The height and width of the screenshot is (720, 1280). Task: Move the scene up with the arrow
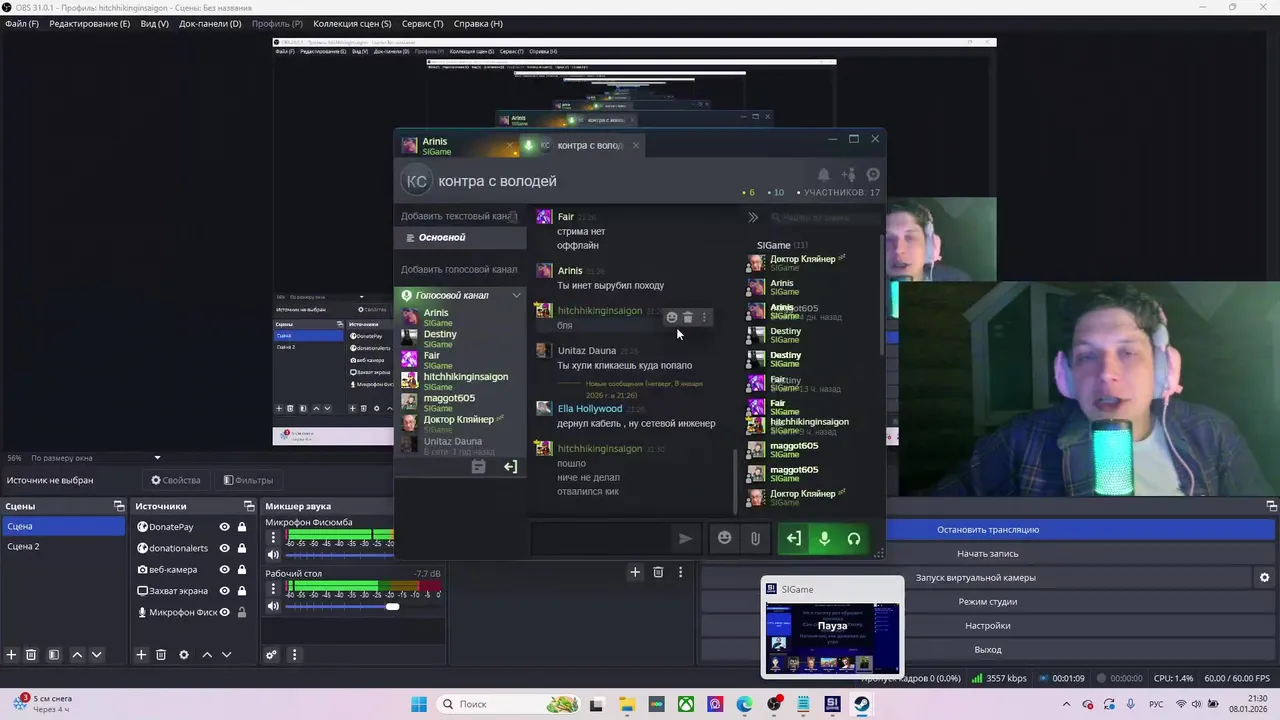tap(77, 655)
